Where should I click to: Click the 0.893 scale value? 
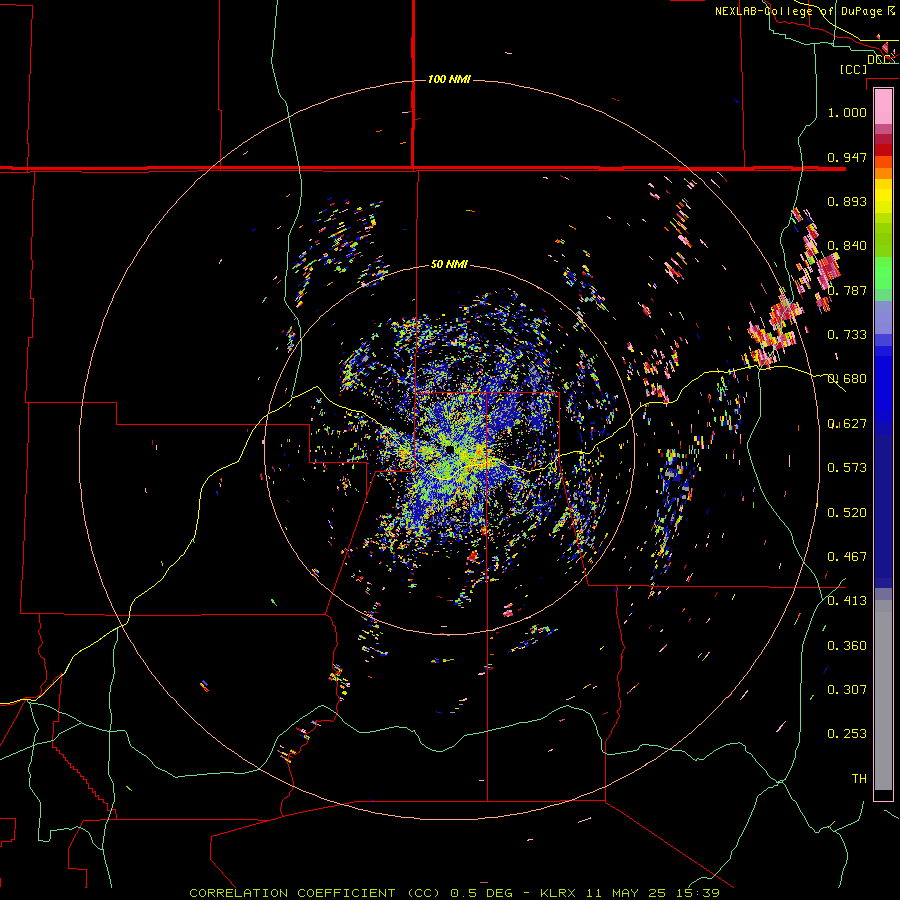(x=847, y=201)
